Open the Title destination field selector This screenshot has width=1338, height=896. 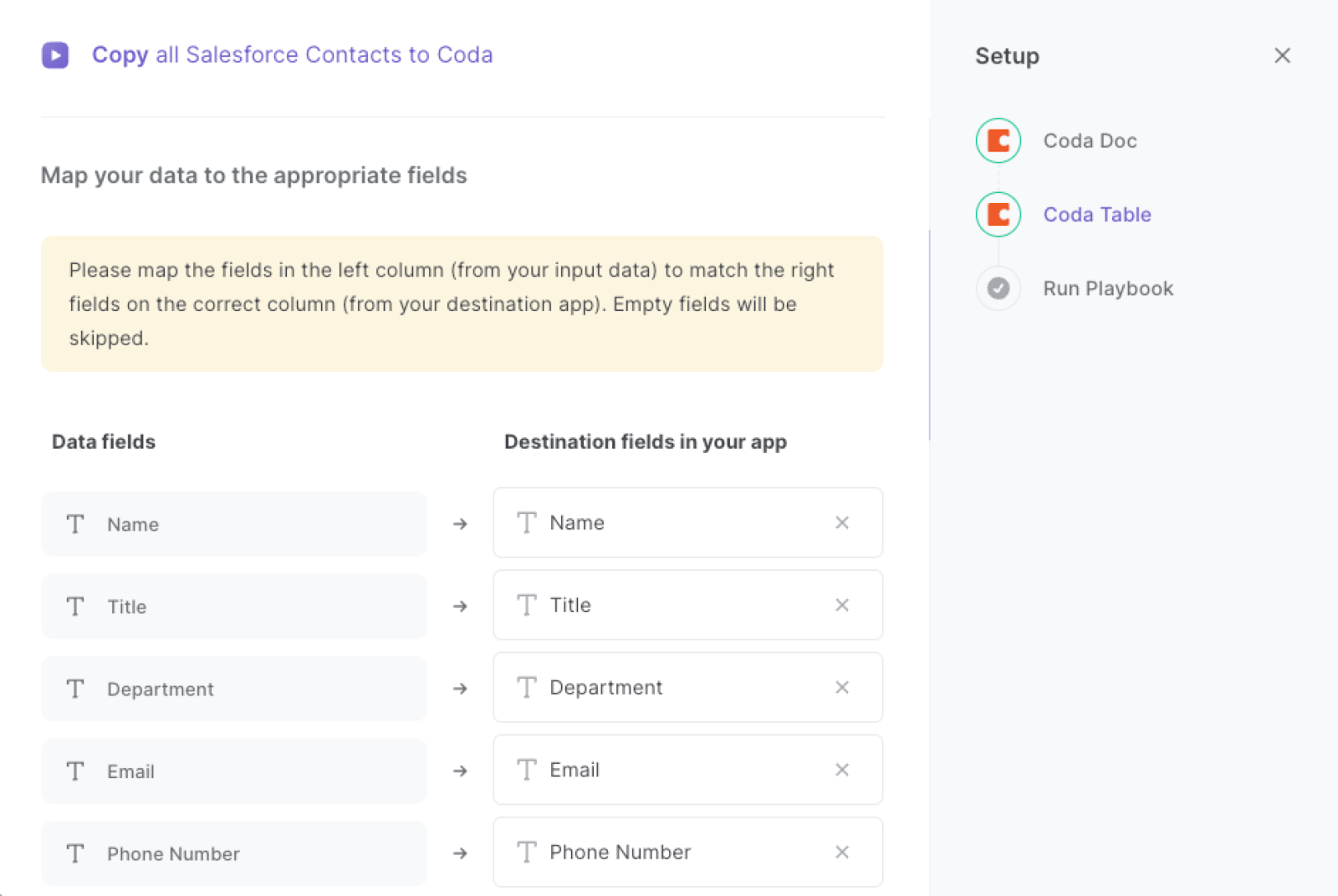687,605
